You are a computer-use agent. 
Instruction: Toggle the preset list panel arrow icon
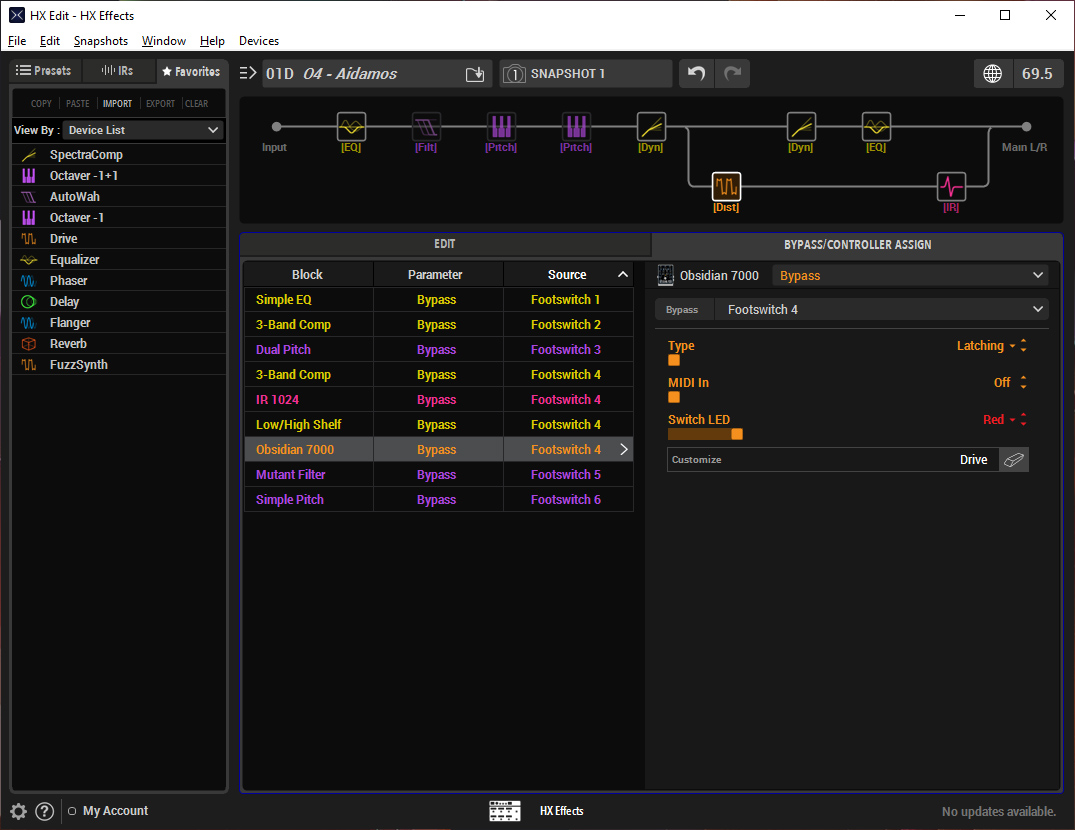[247, 73]
